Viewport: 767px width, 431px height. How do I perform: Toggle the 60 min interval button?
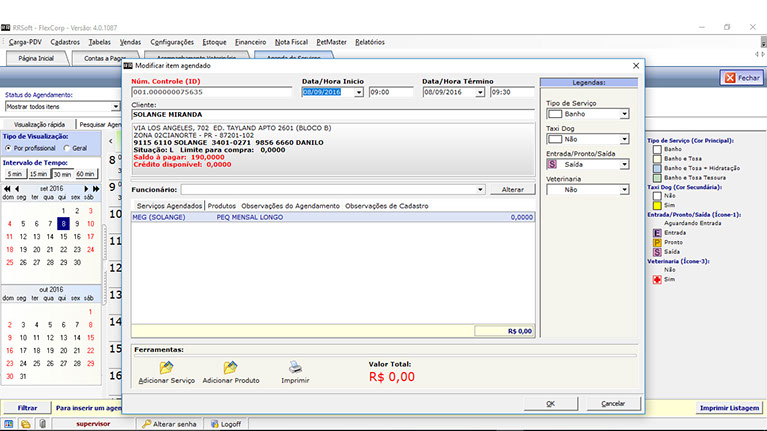coord(86,174)
